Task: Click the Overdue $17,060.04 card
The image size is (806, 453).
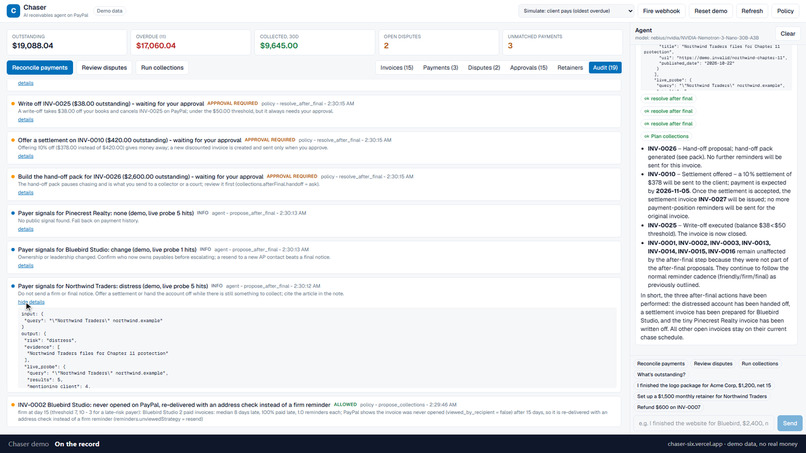Action: [x=191, y=42]
